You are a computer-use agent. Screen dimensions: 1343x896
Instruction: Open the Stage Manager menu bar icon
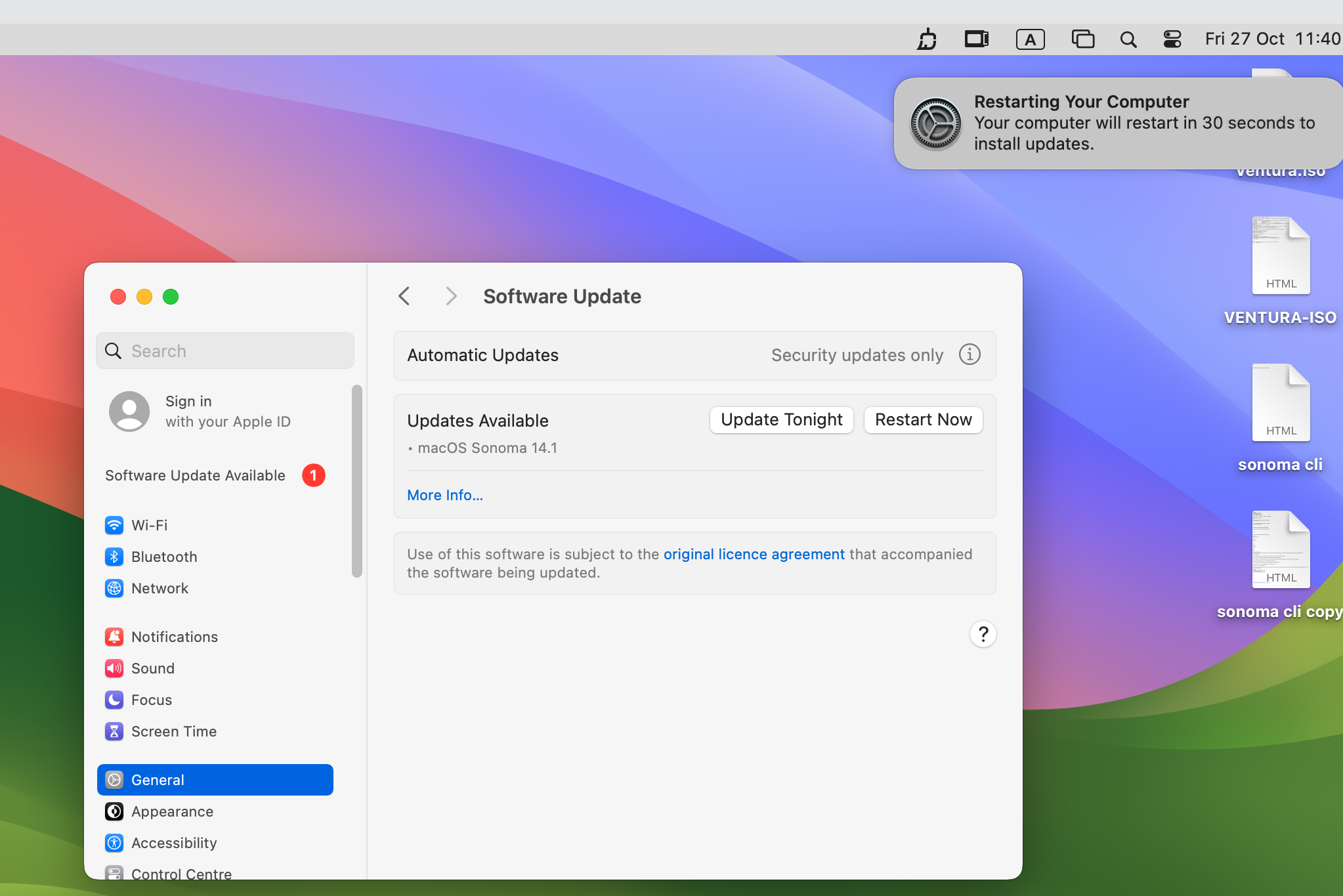point(1083,39)
